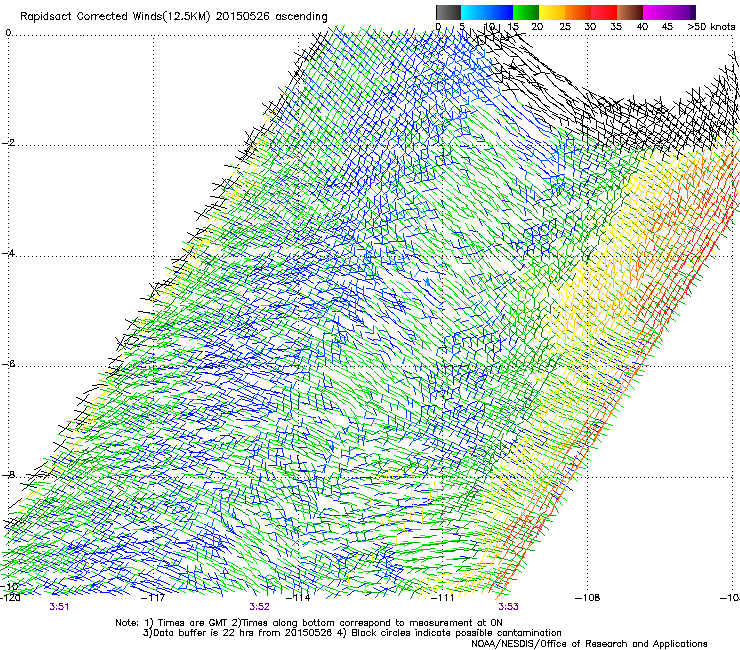Click the '-4' latitude axis label
The image size is (740, 650).
coord(8,253)
